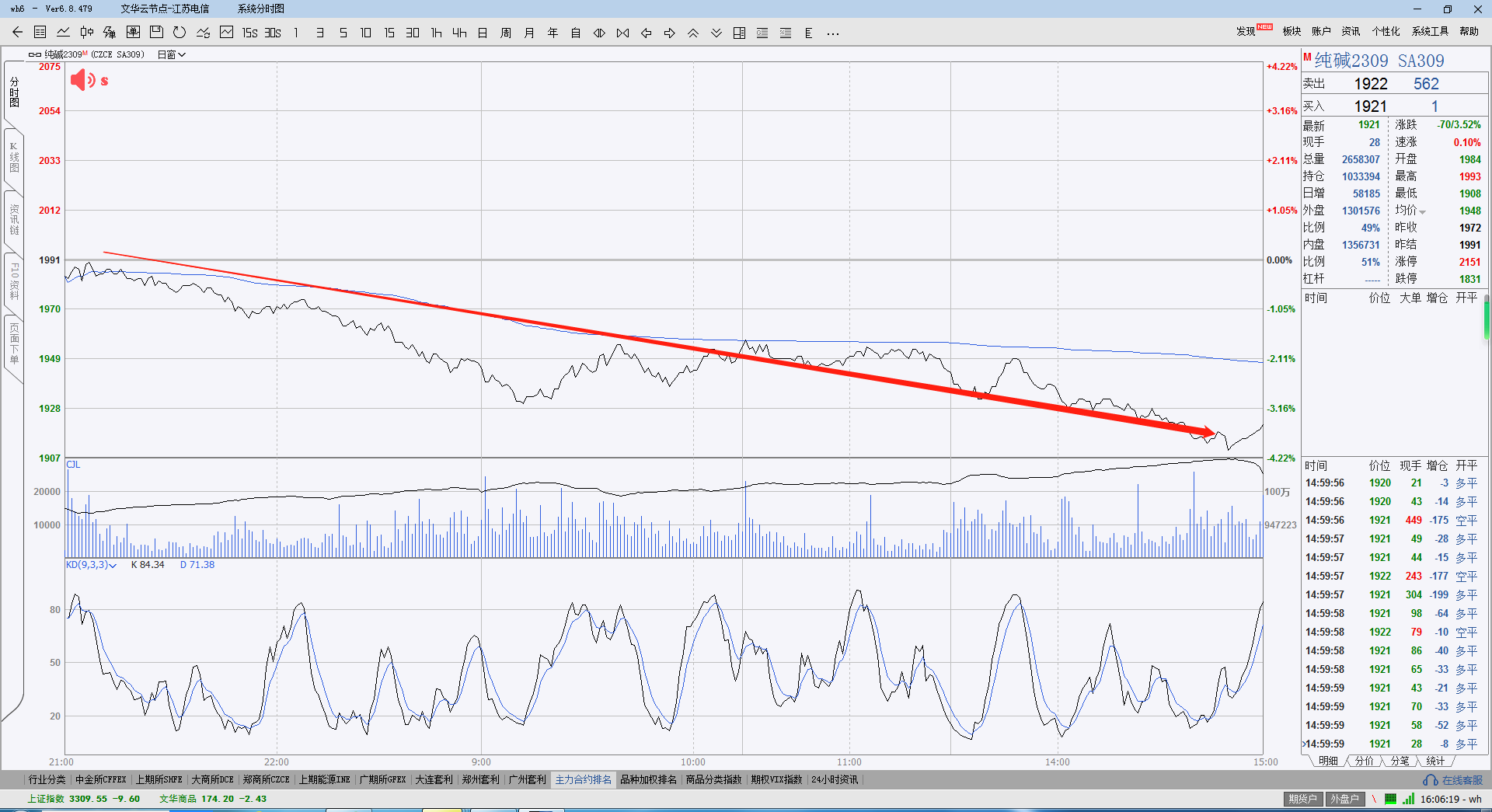
Task: Expand the 日窗 dropdown
Action: [171, 54]
